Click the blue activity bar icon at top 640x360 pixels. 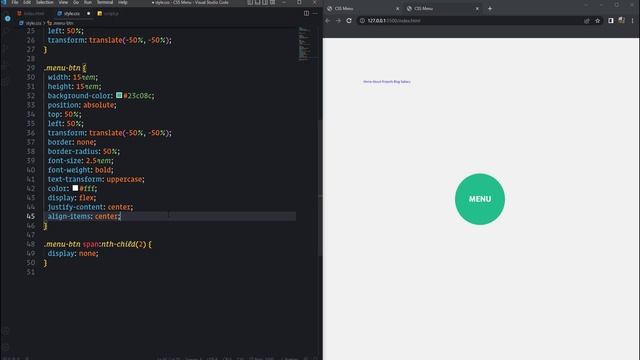pyautogui.click(x=7, y=18)
